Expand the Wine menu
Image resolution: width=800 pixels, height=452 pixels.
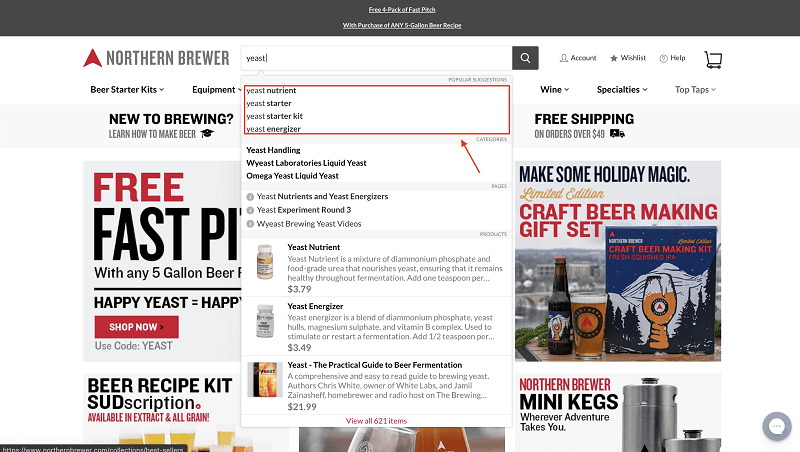(555, 90)
